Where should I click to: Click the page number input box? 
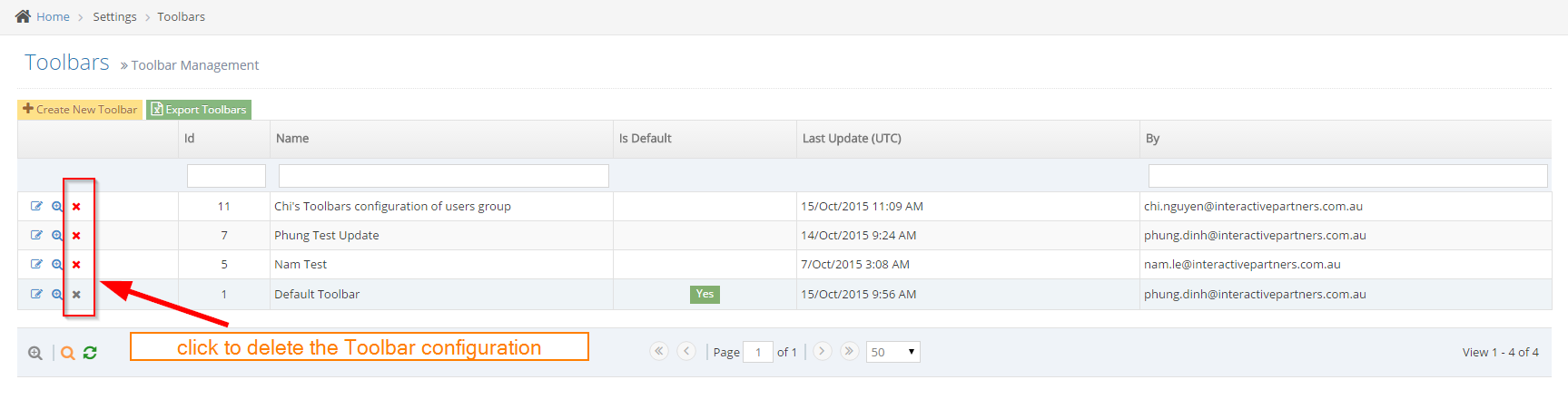tap(757, 352)
